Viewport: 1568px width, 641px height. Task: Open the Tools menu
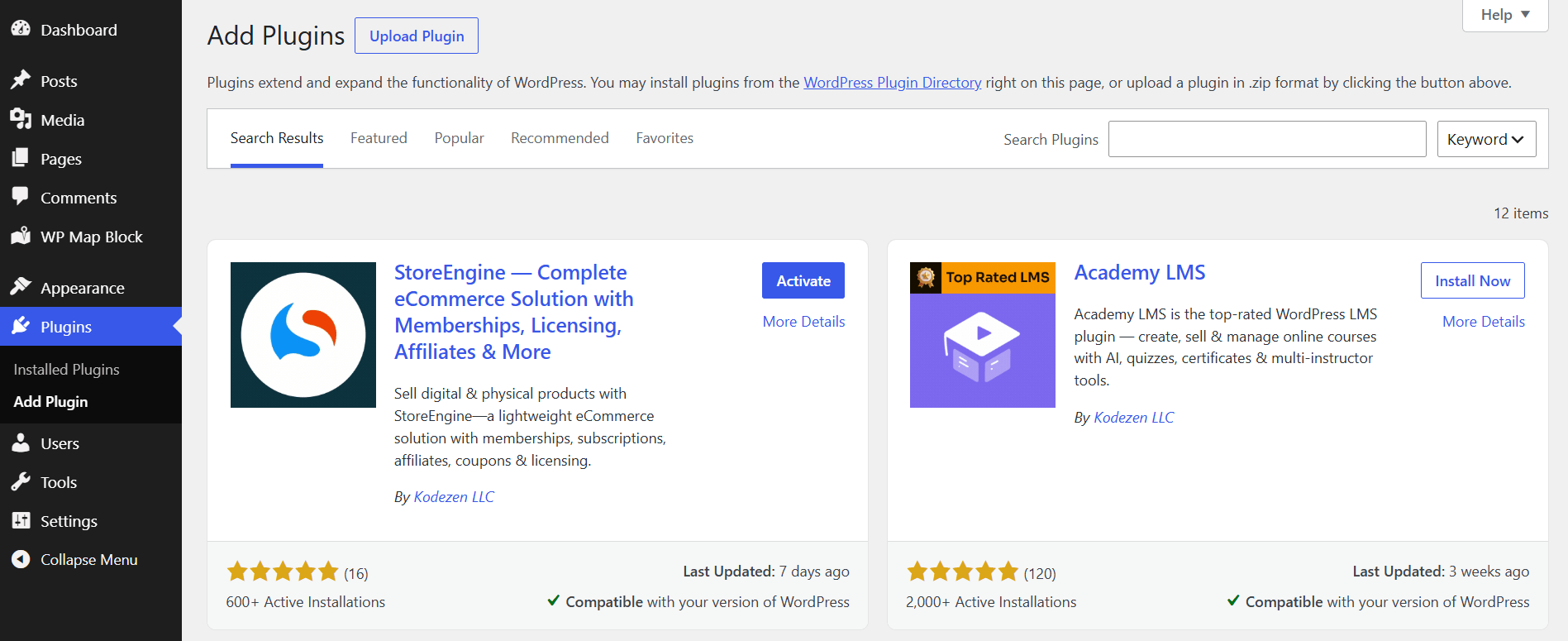point(91,482)
